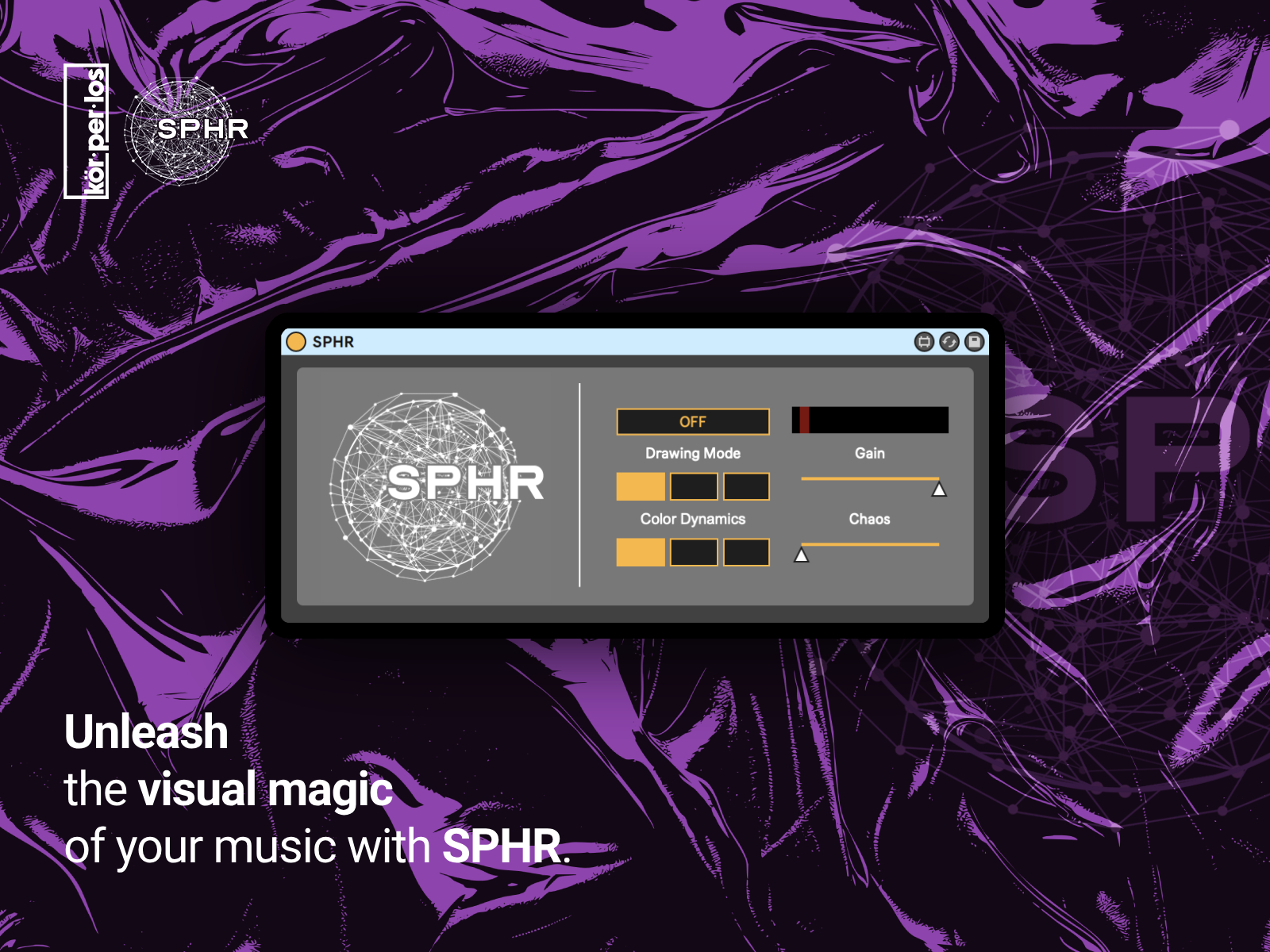Click the SPHR title in device header

tap(333, 342)
